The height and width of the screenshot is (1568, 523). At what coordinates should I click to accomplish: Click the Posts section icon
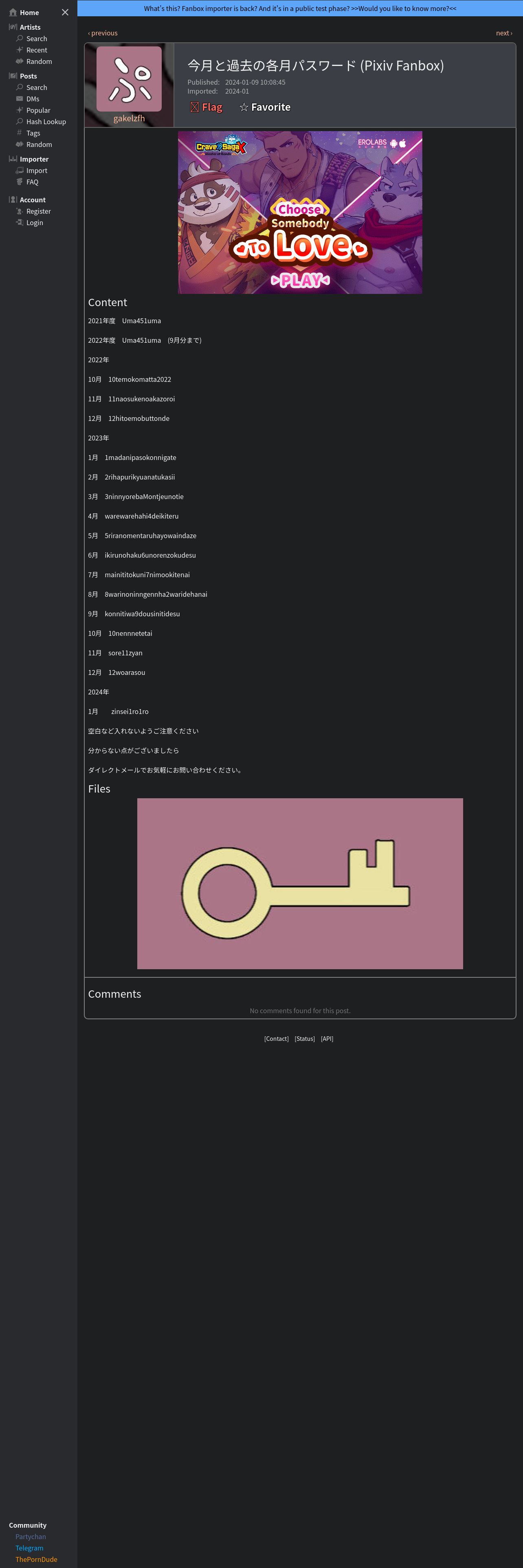tap(13, 76)
